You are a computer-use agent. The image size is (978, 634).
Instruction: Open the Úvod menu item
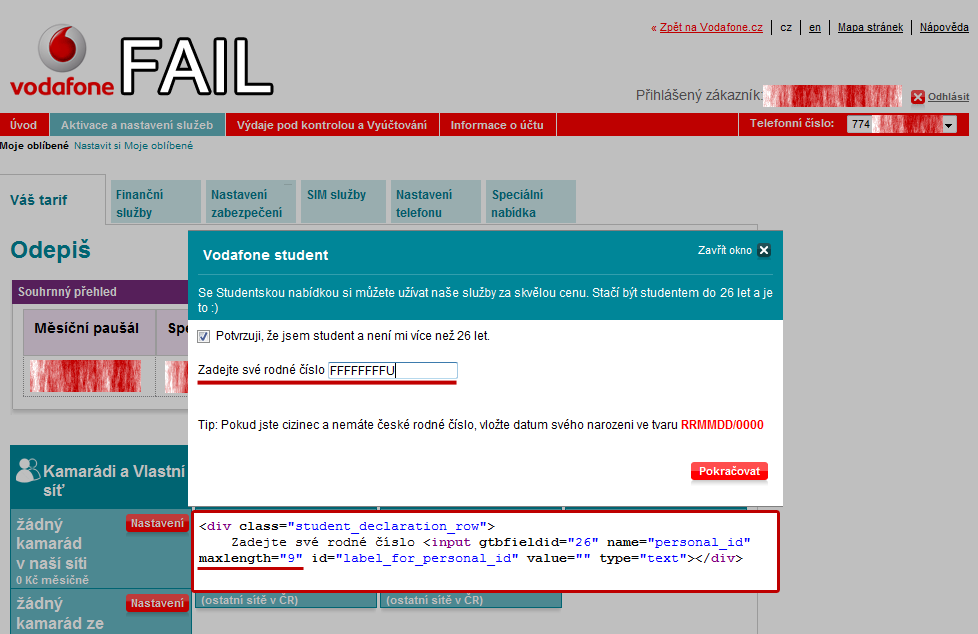[x=24, y=125]
